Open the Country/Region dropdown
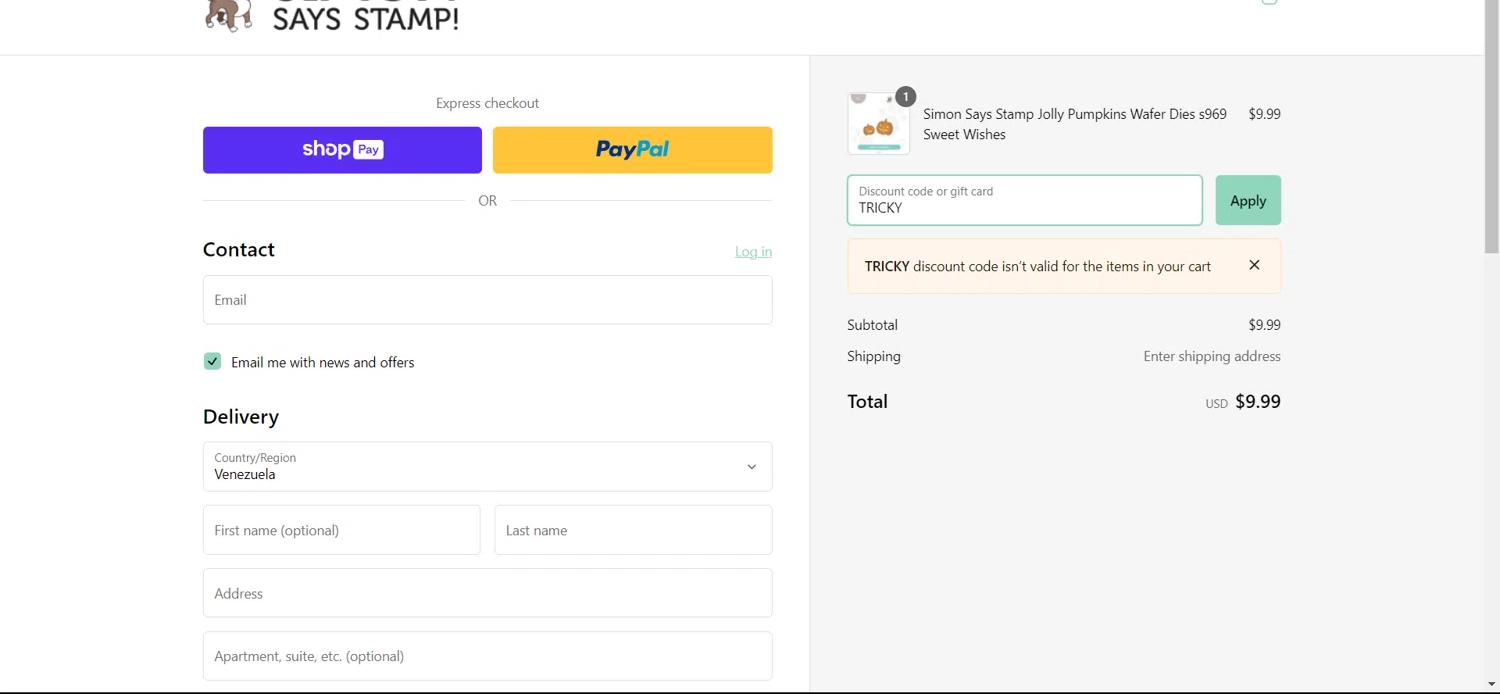Image resolution: width=1500 pixels, height=694 pixels. click(x=488, y=466)
